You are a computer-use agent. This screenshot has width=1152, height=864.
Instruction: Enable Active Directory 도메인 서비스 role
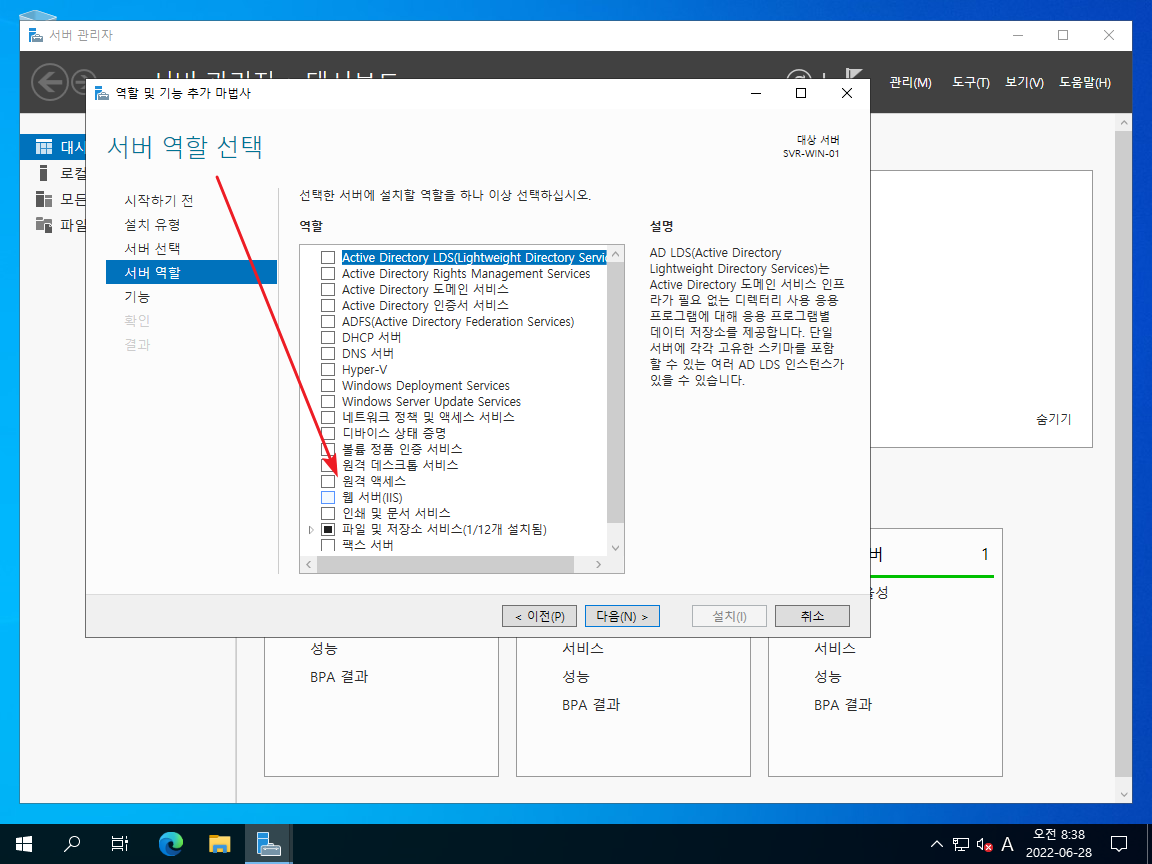[x=328, y=289]
